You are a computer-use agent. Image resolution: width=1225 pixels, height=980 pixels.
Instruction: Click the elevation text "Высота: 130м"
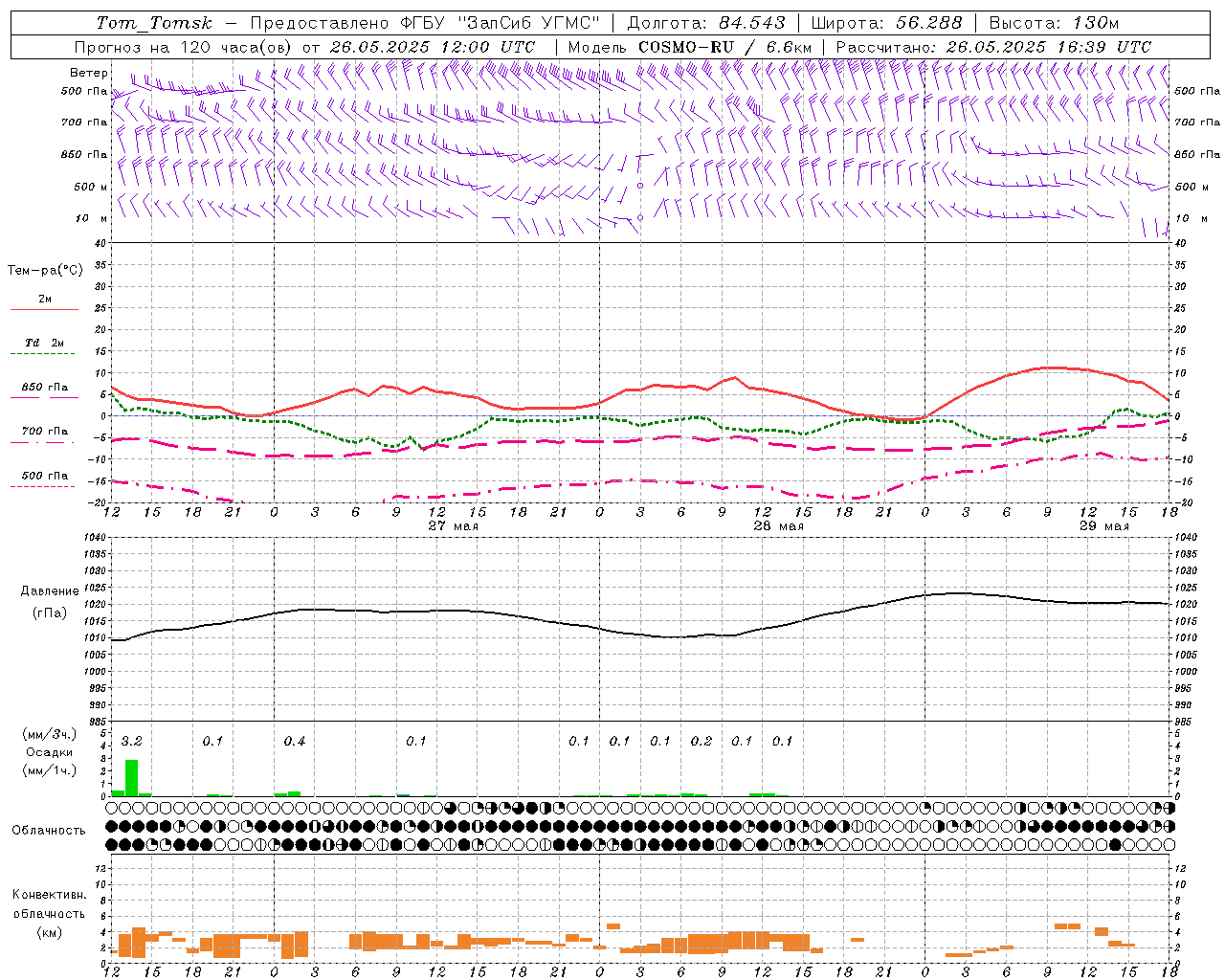click(x=1054, y=23)
